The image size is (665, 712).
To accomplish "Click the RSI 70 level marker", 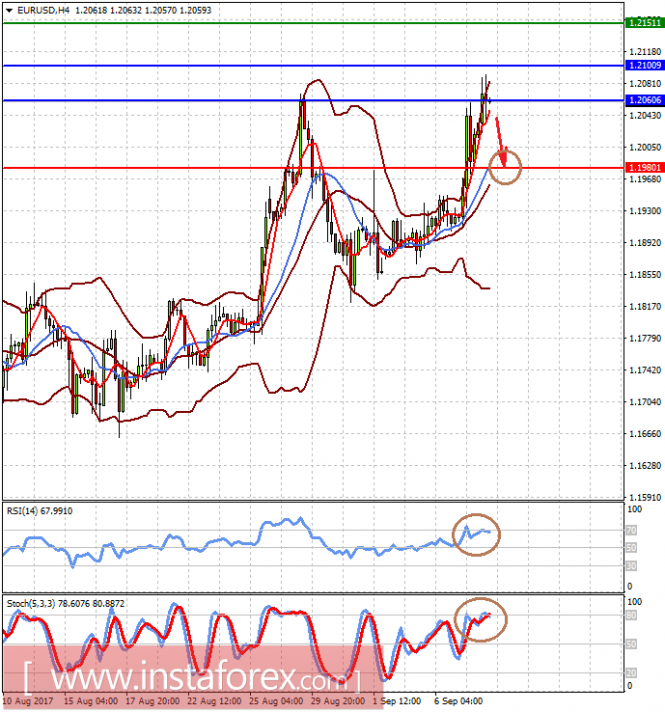I will pyautogui.click(x=631, y=530).
